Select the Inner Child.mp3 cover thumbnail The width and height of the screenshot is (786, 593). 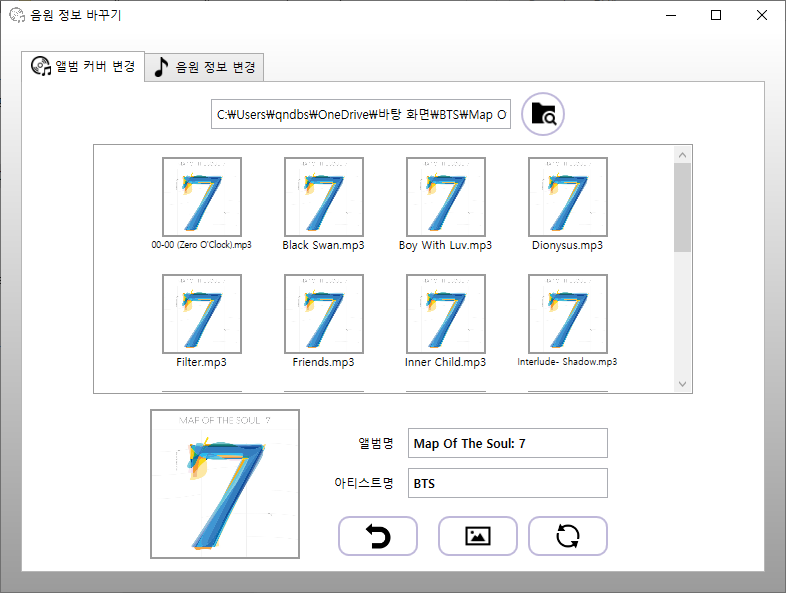(446, 314)
